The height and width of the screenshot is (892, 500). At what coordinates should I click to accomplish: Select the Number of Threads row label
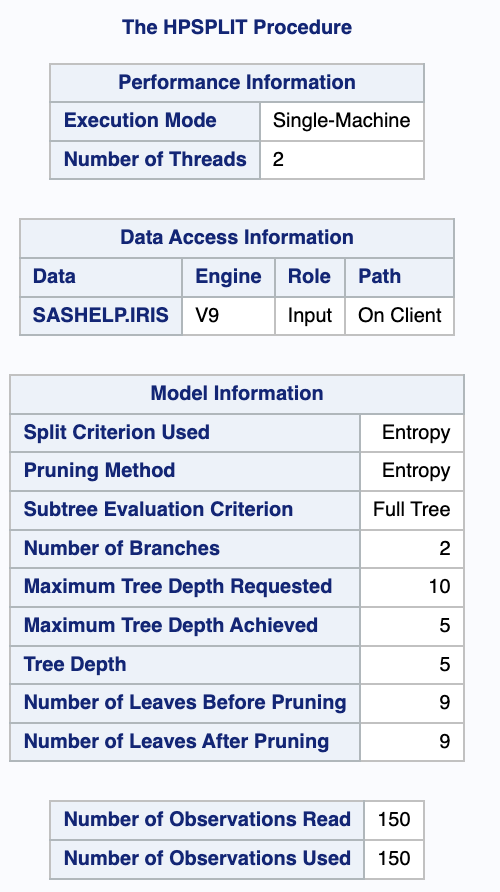tap(155, 159)
